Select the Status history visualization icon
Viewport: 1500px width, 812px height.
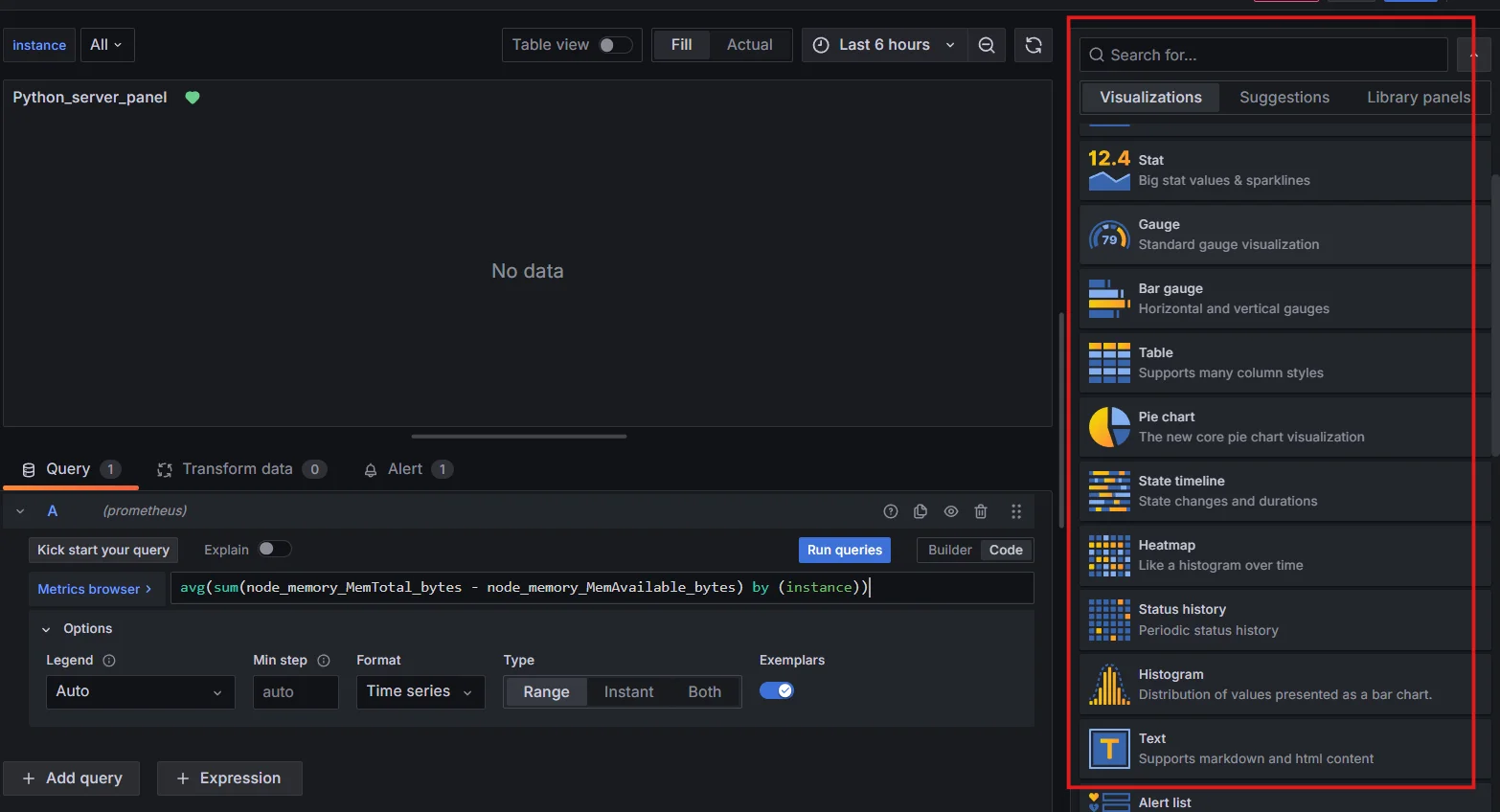click(1109, 620)
